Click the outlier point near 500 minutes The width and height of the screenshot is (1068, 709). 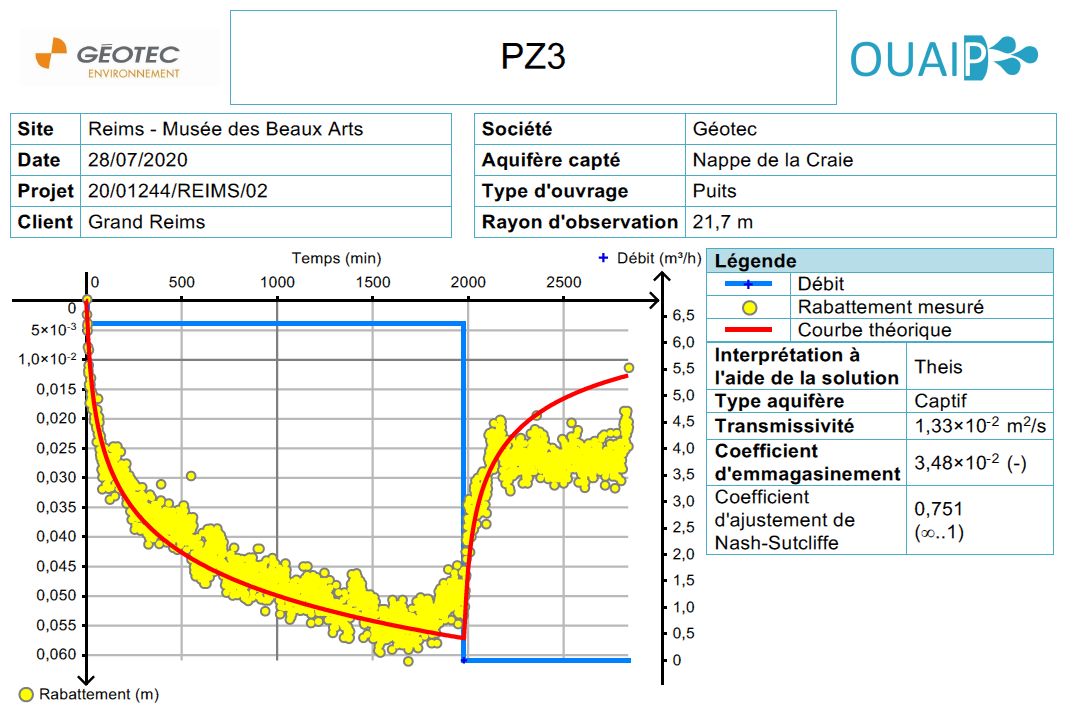(x=191, y=476)
